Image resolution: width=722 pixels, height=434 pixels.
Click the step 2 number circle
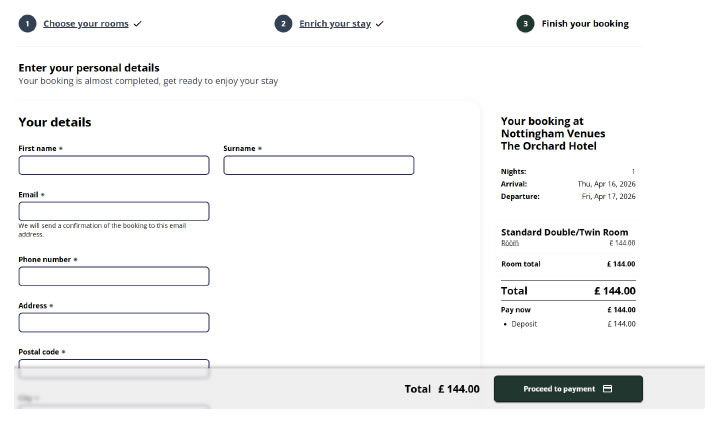(283, 24)
